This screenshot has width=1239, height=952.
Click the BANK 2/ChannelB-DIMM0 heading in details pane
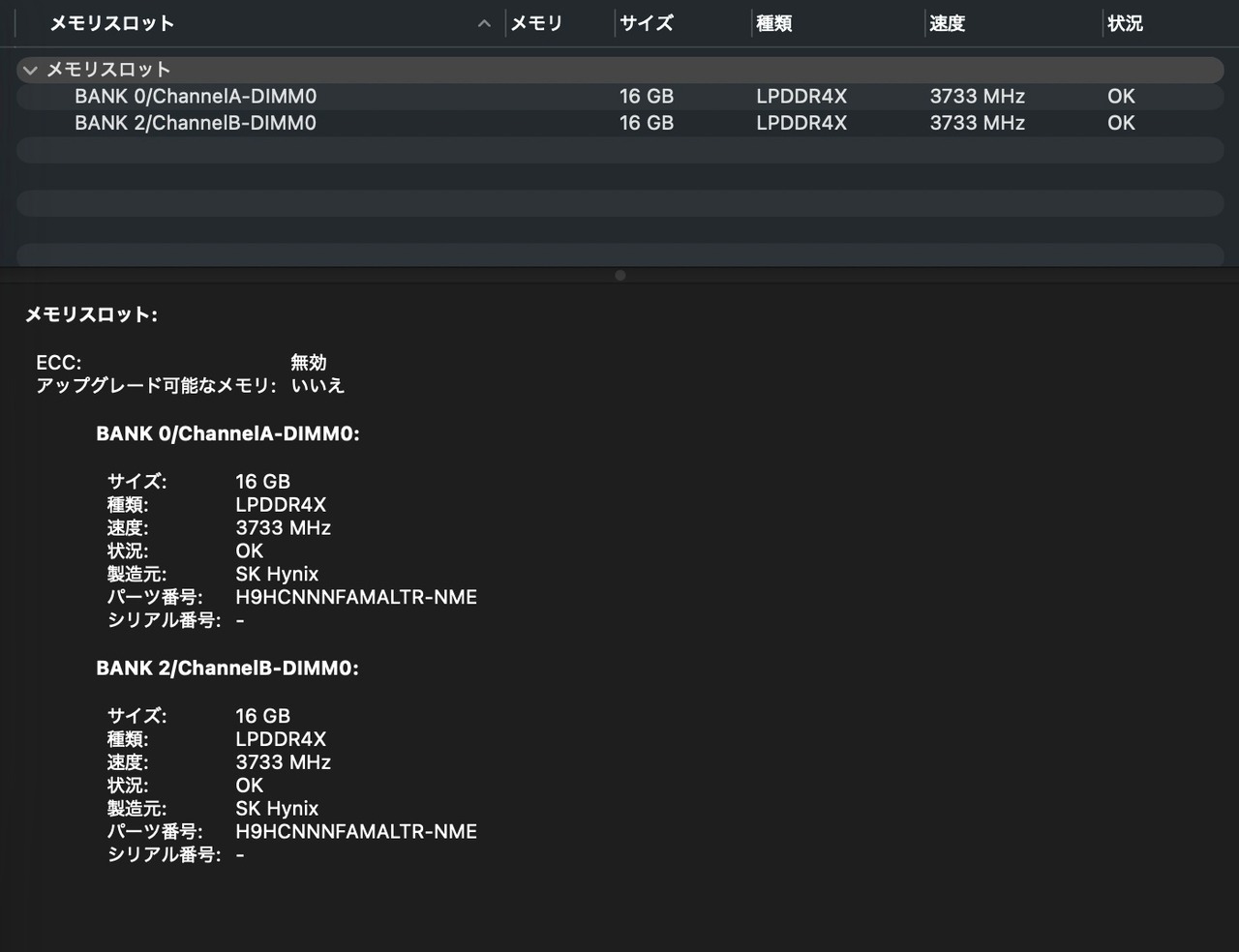(227, 669)
